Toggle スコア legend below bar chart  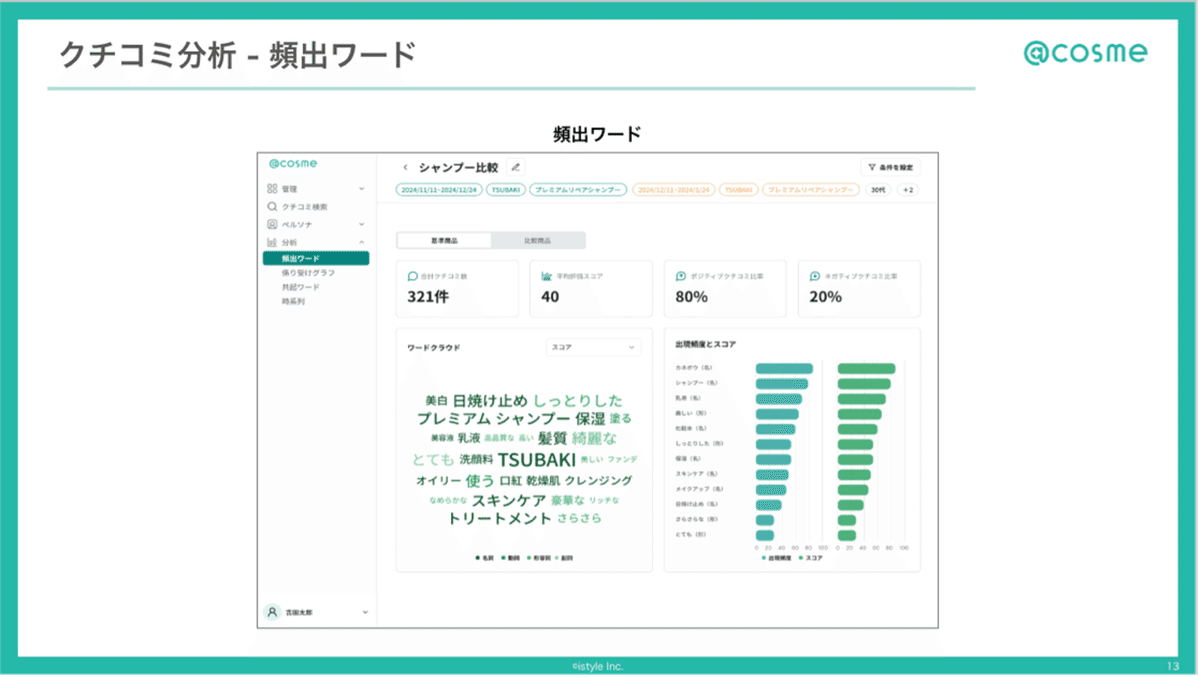(811, 557)
